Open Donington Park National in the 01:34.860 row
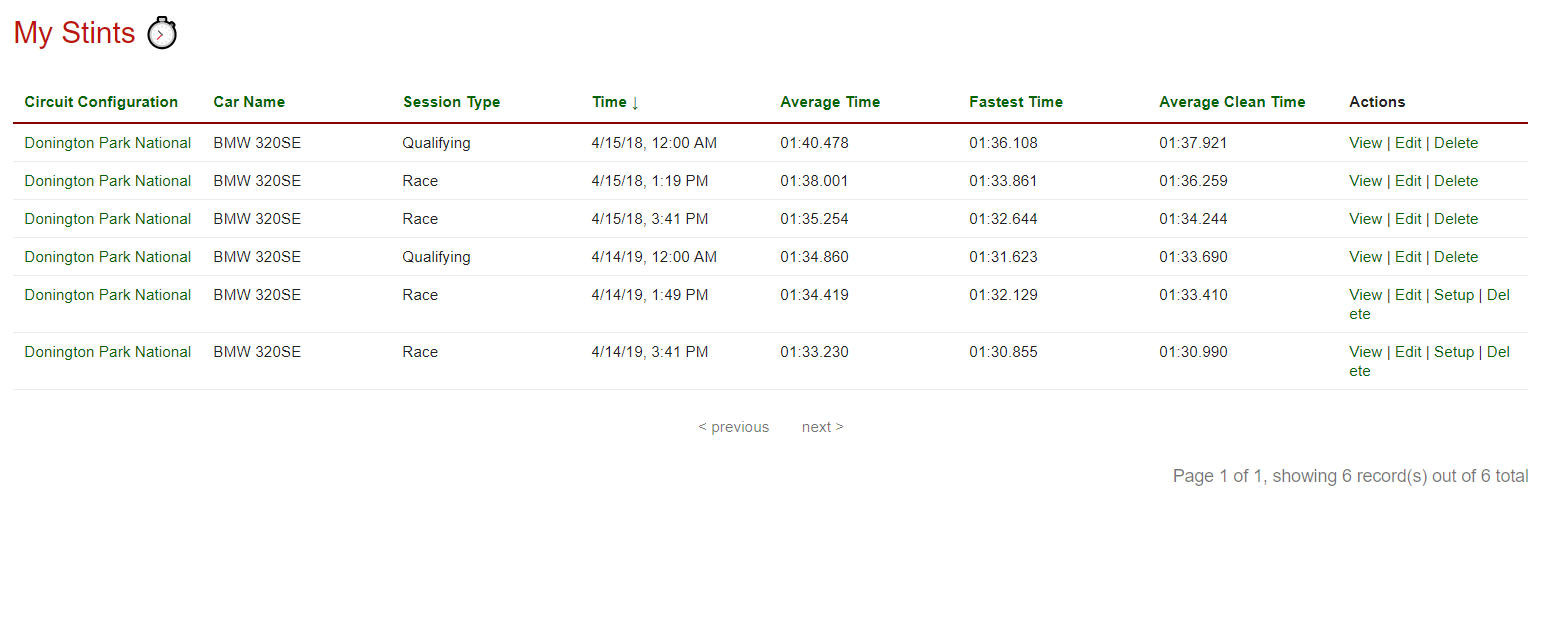This screenshot has height=623, width=1557. pos(108,257)
